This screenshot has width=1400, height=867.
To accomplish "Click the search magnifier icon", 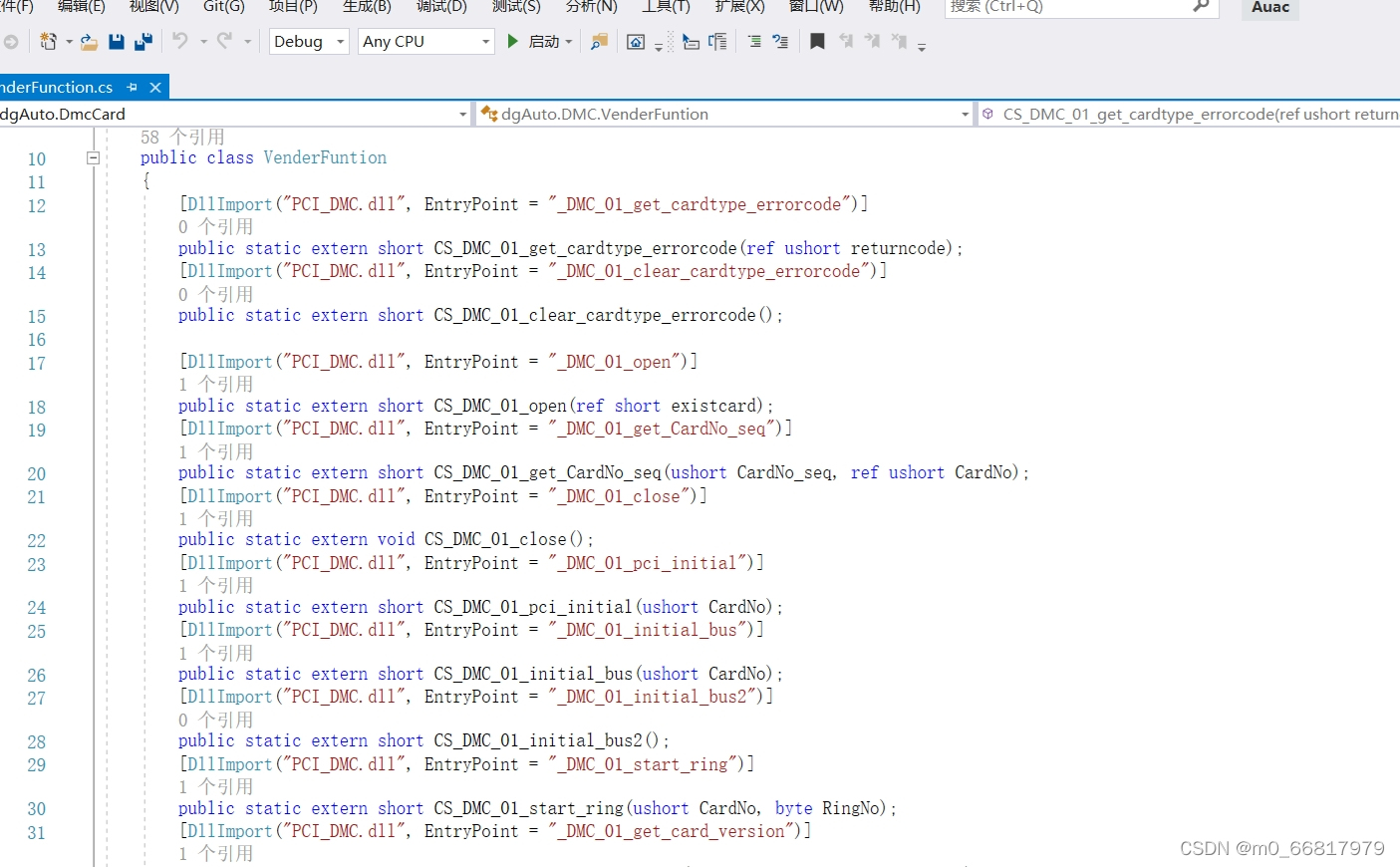I will click(1201, 6).
